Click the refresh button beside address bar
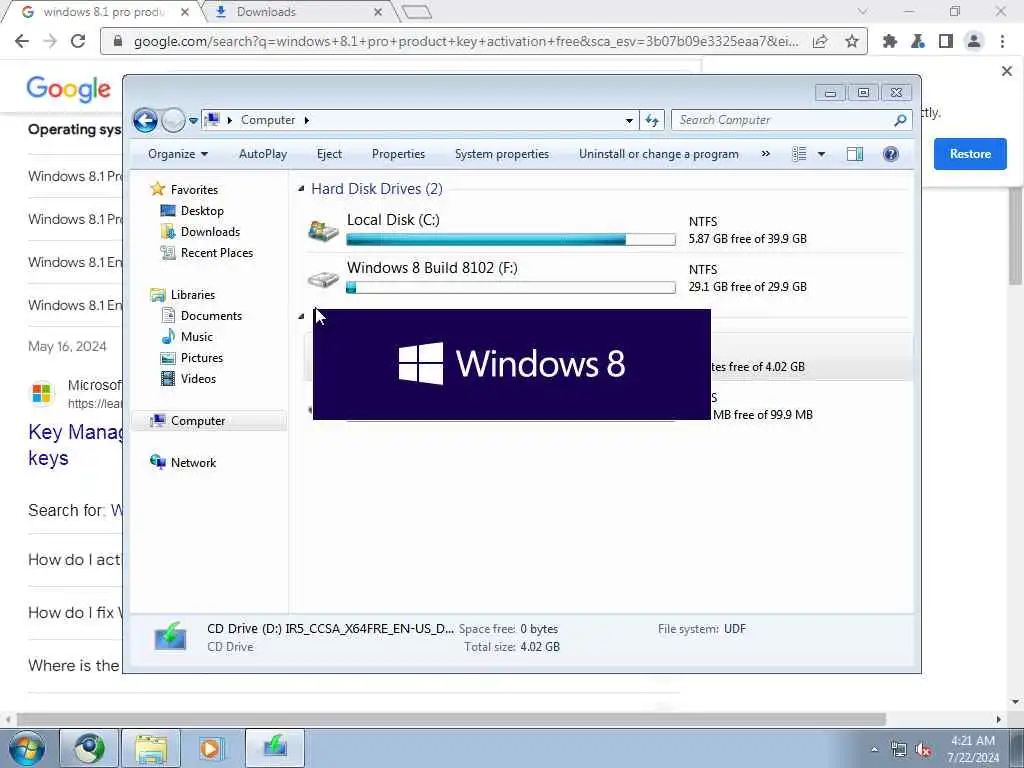This screenshot has width=1024, height=768. point(652,120)
